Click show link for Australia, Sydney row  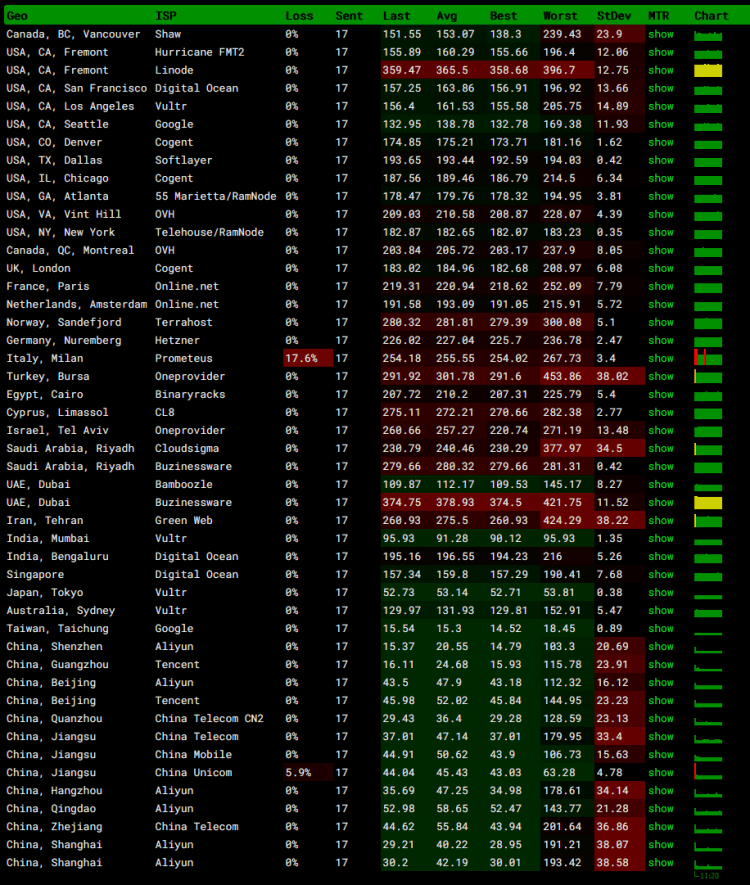[661, 611]
